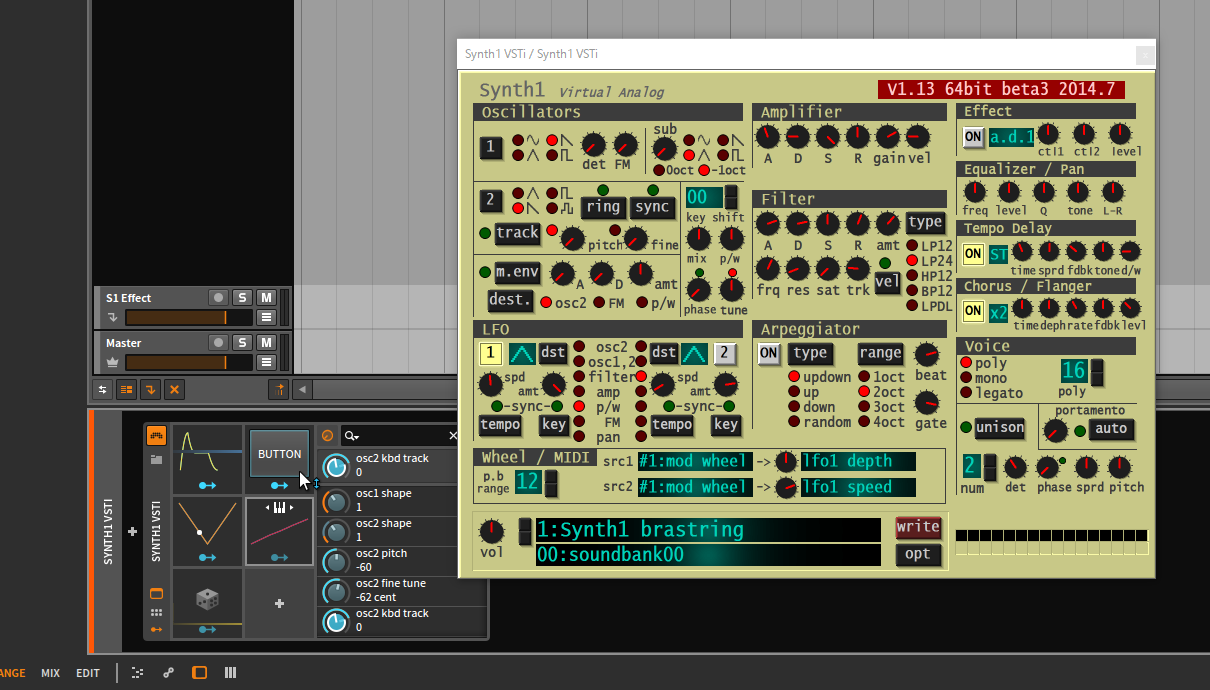Viewport: 1210px width, 690px height.
Task: Click the mixer bars icon in footer
Action: pos(230,673)
